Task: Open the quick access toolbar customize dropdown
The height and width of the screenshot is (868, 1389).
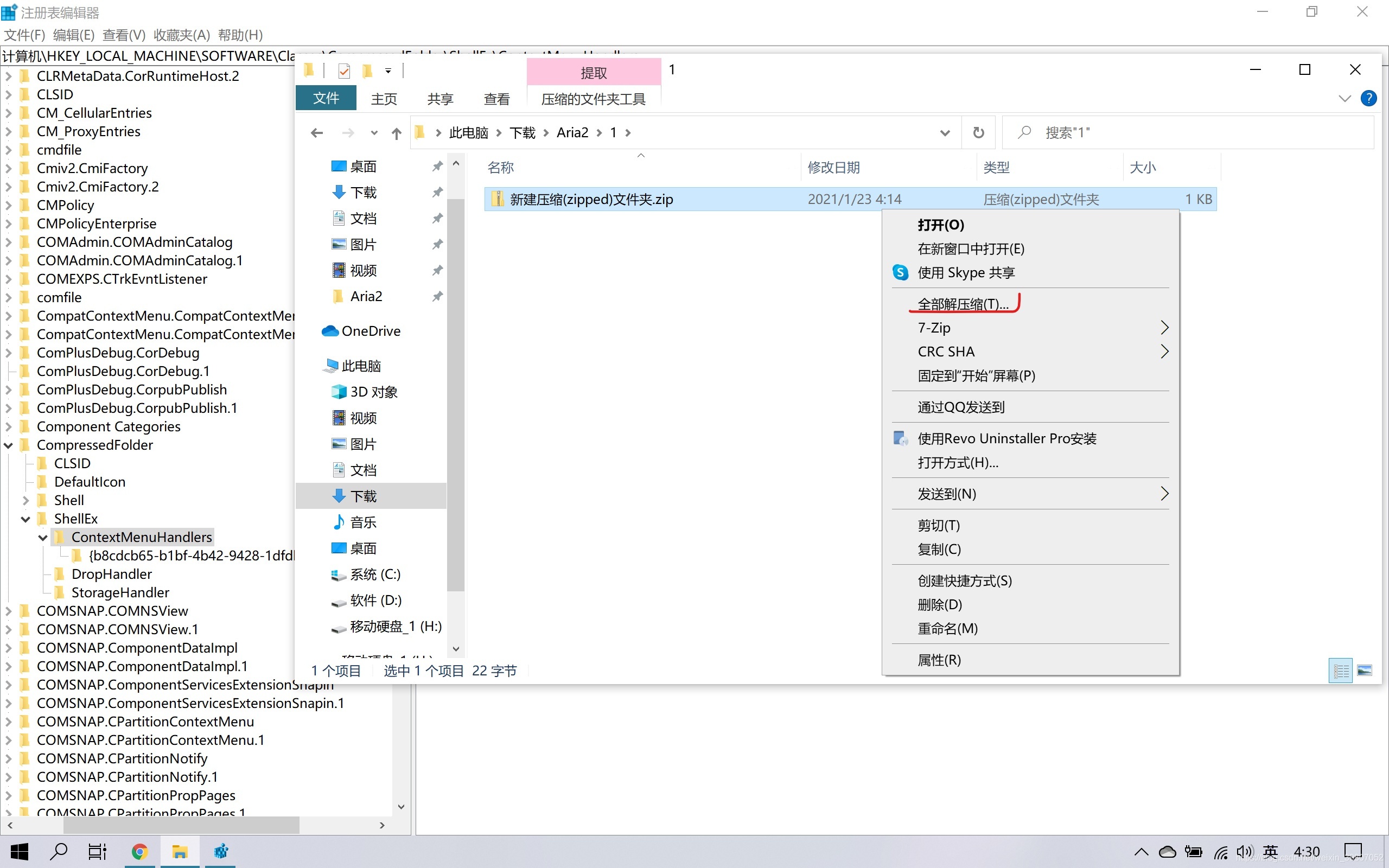Action: [388, 71]
